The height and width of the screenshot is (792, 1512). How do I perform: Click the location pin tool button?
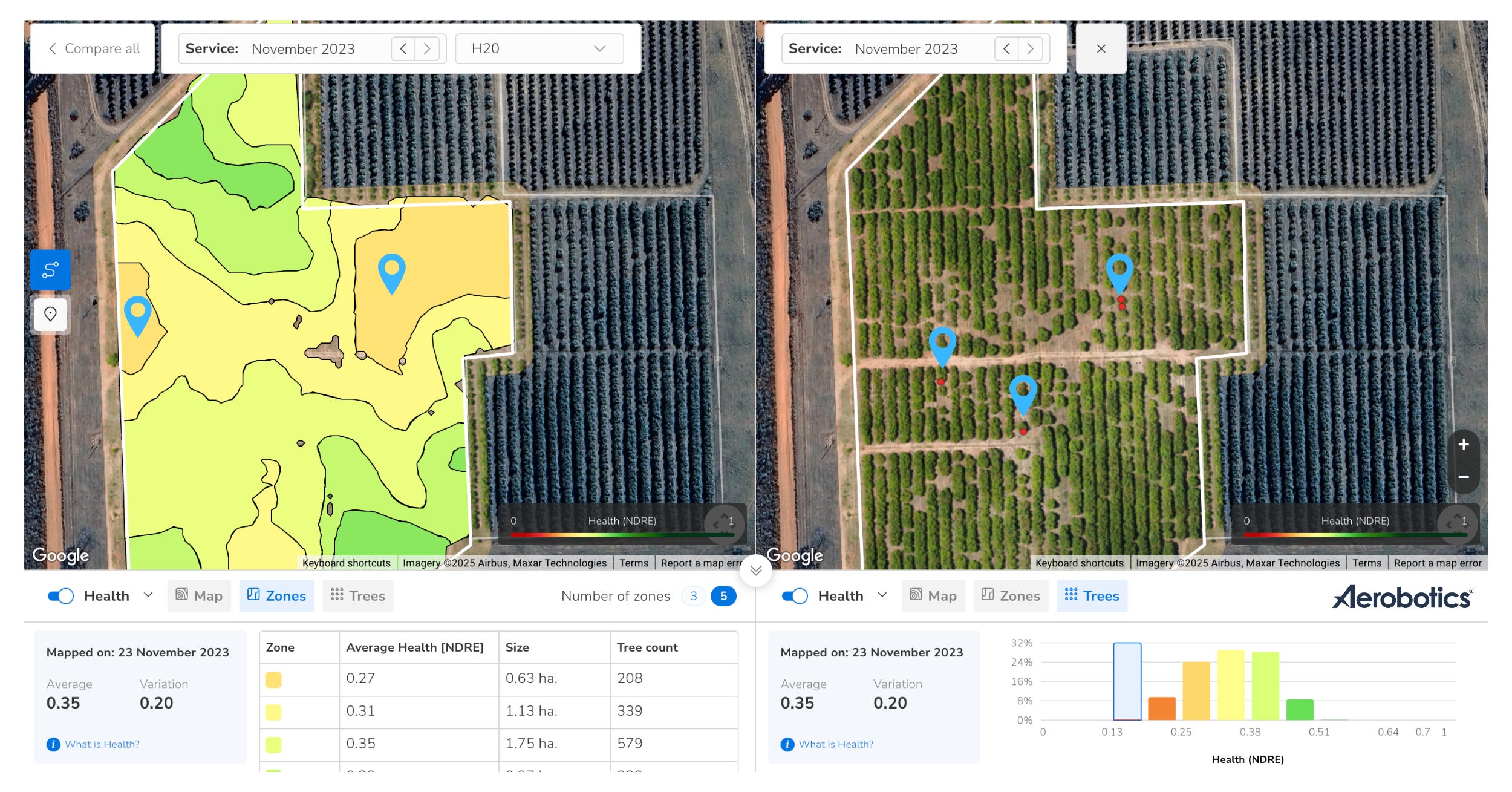50,314
